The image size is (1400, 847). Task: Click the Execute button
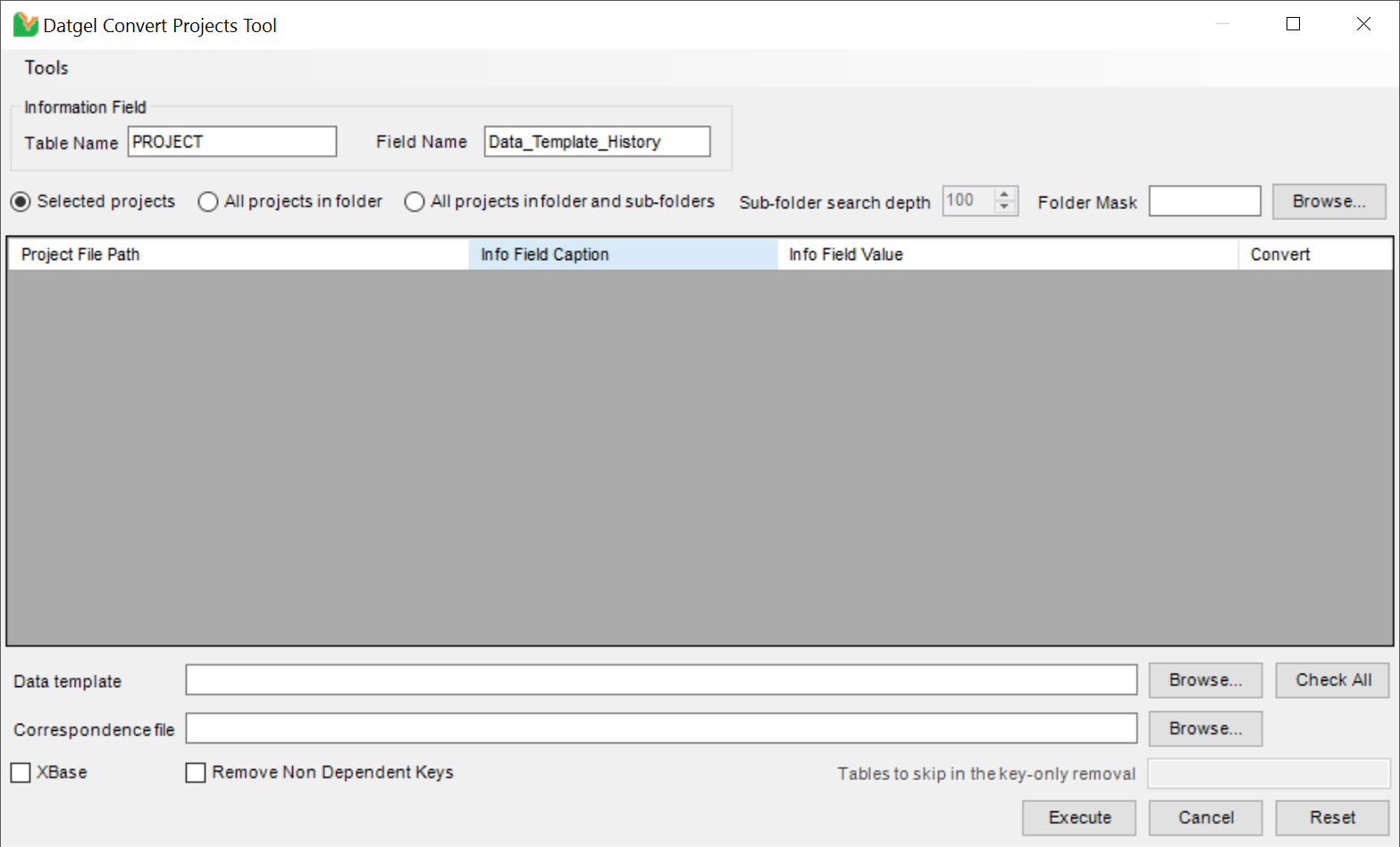pos(1079,818)
